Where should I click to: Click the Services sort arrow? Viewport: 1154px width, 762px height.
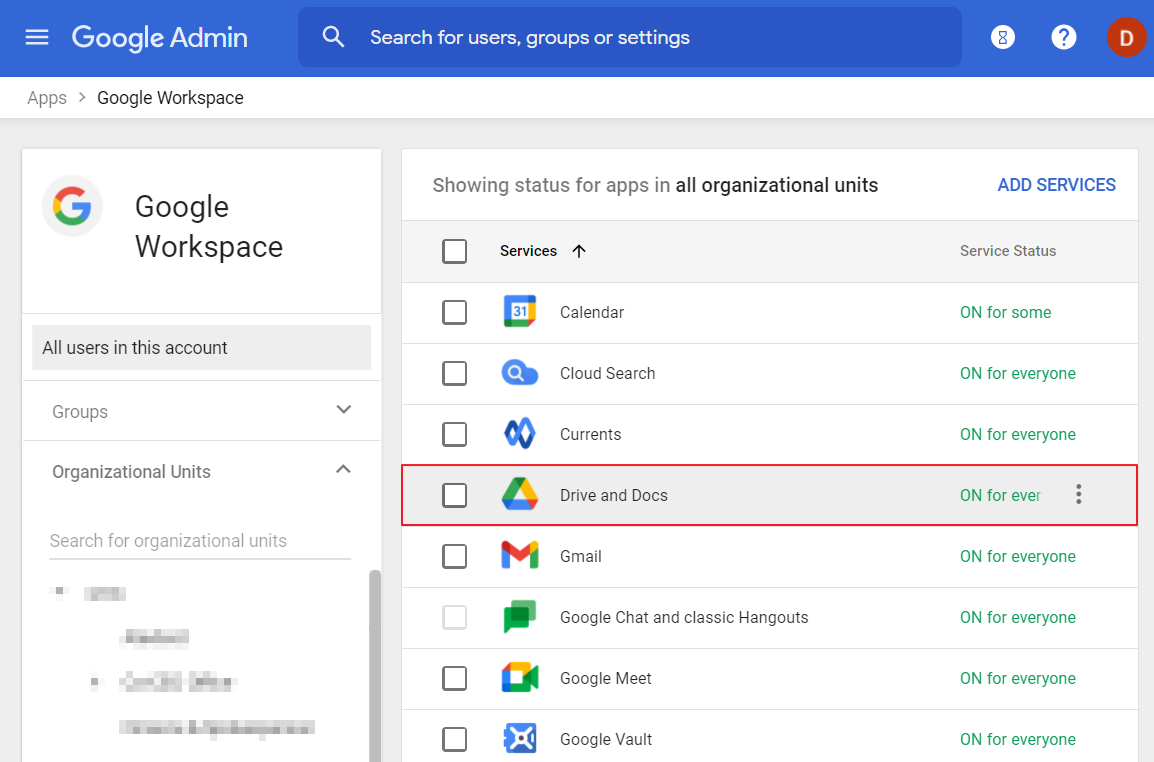pyautogui.click(x=579, y=251)
